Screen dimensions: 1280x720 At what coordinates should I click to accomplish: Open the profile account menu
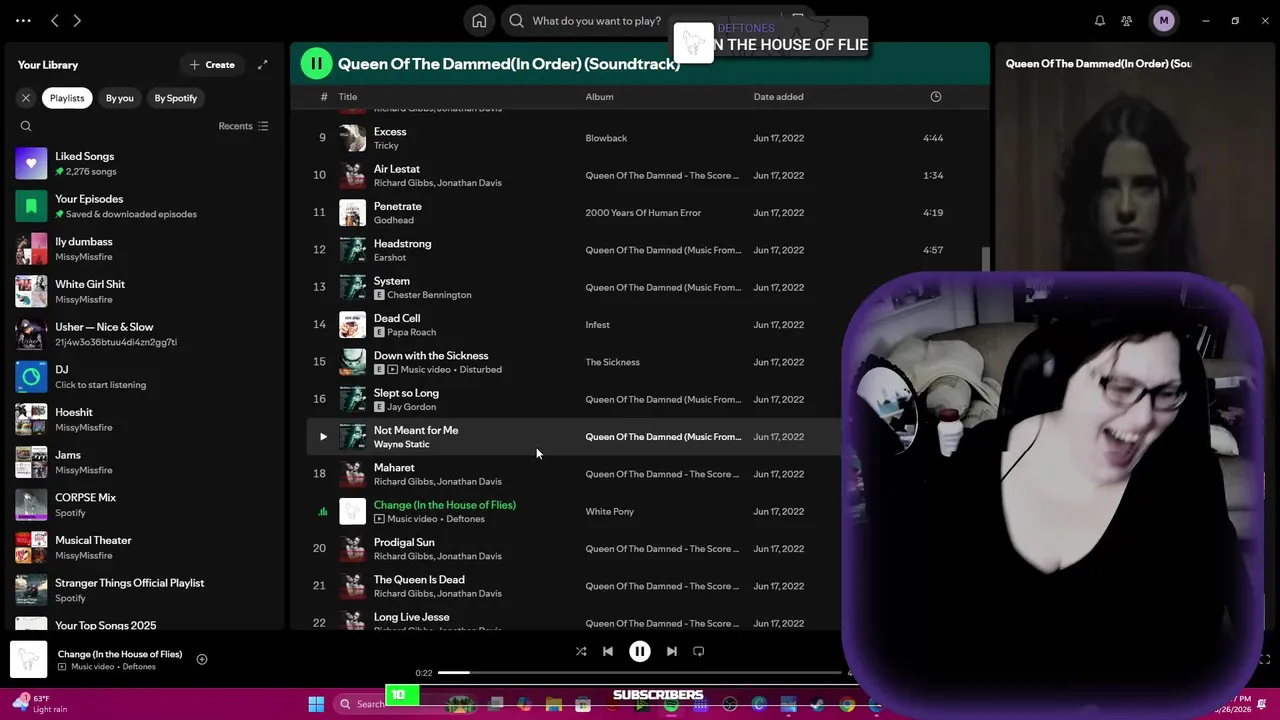tap(1163, 21)
